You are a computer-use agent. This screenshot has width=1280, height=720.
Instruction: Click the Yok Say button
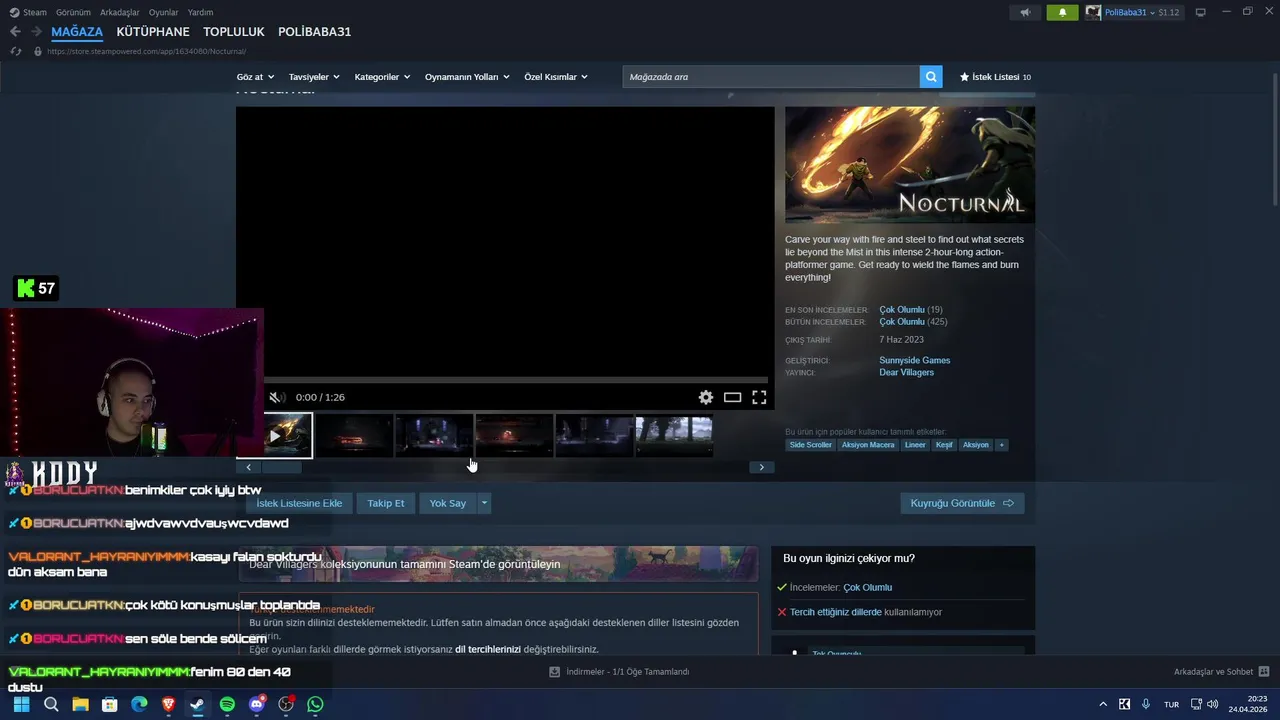[x=448, y=503]
